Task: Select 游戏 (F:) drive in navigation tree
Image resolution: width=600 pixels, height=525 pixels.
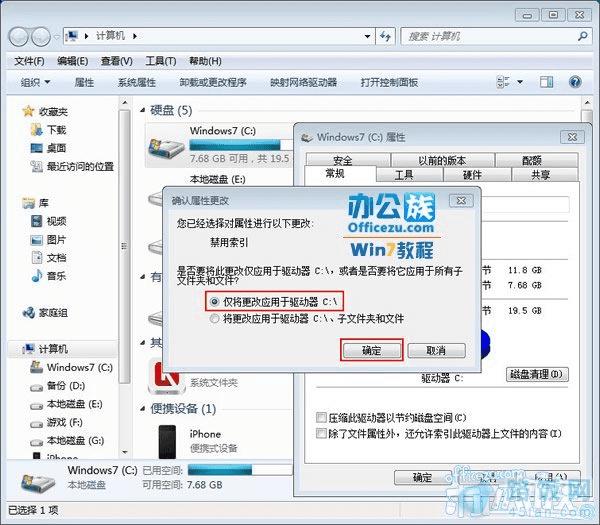Action: tap(56, 422)
